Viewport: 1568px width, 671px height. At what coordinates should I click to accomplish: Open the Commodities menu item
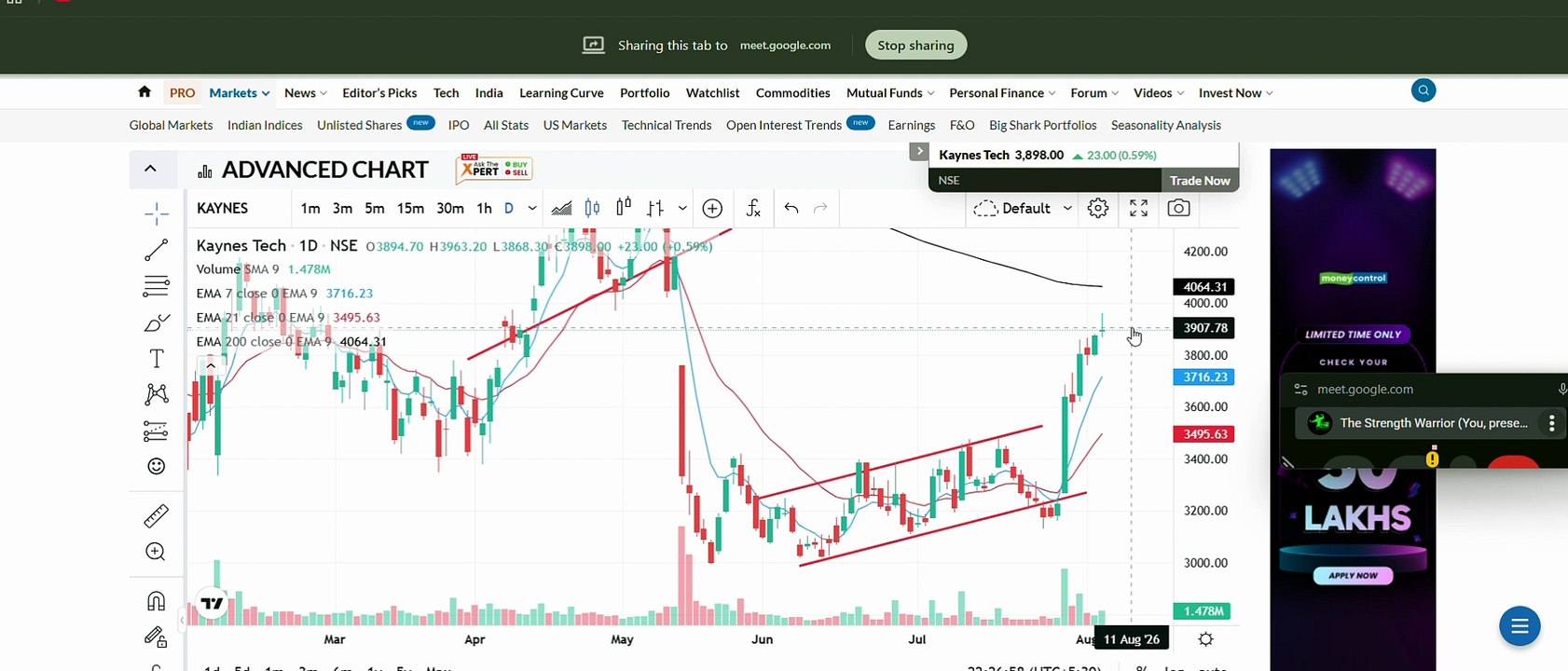(792, 92)
